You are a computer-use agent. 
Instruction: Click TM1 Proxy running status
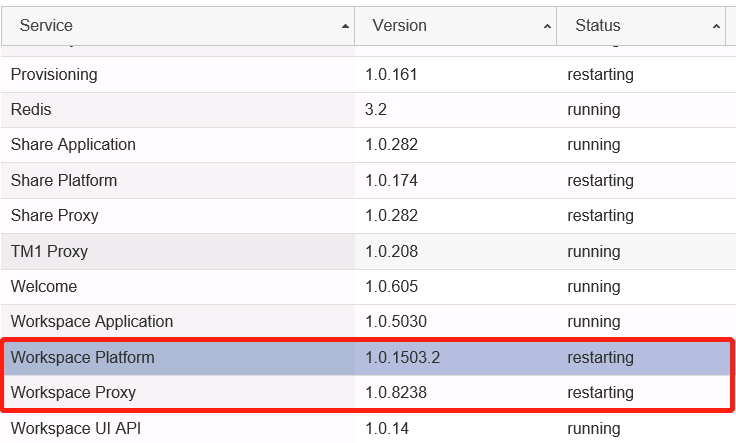point(594,252)
